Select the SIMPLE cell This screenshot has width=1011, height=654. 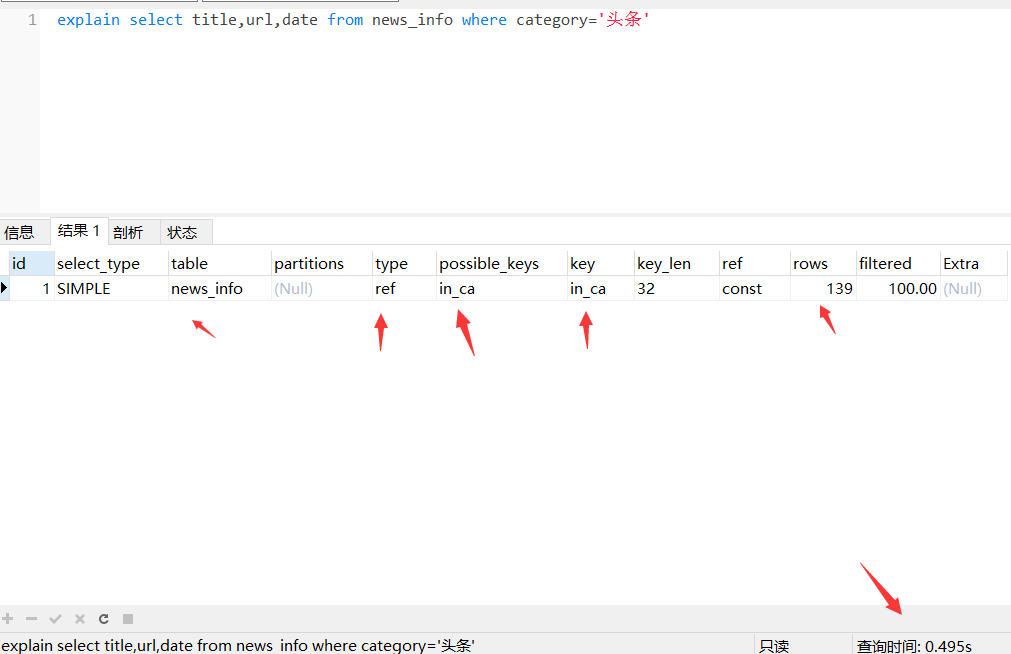click(x=111, y=288)
